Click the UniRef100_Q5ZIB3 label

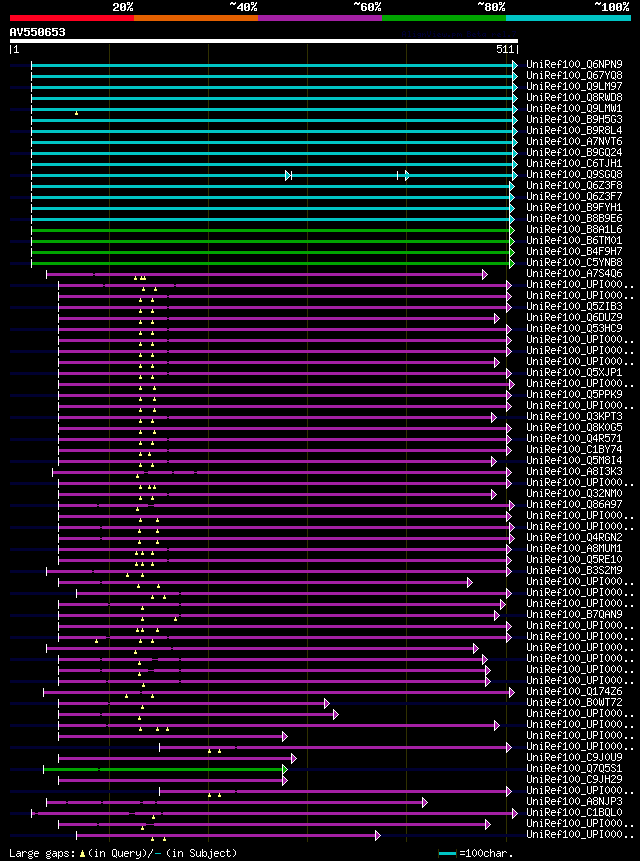(x=574, y=306)
